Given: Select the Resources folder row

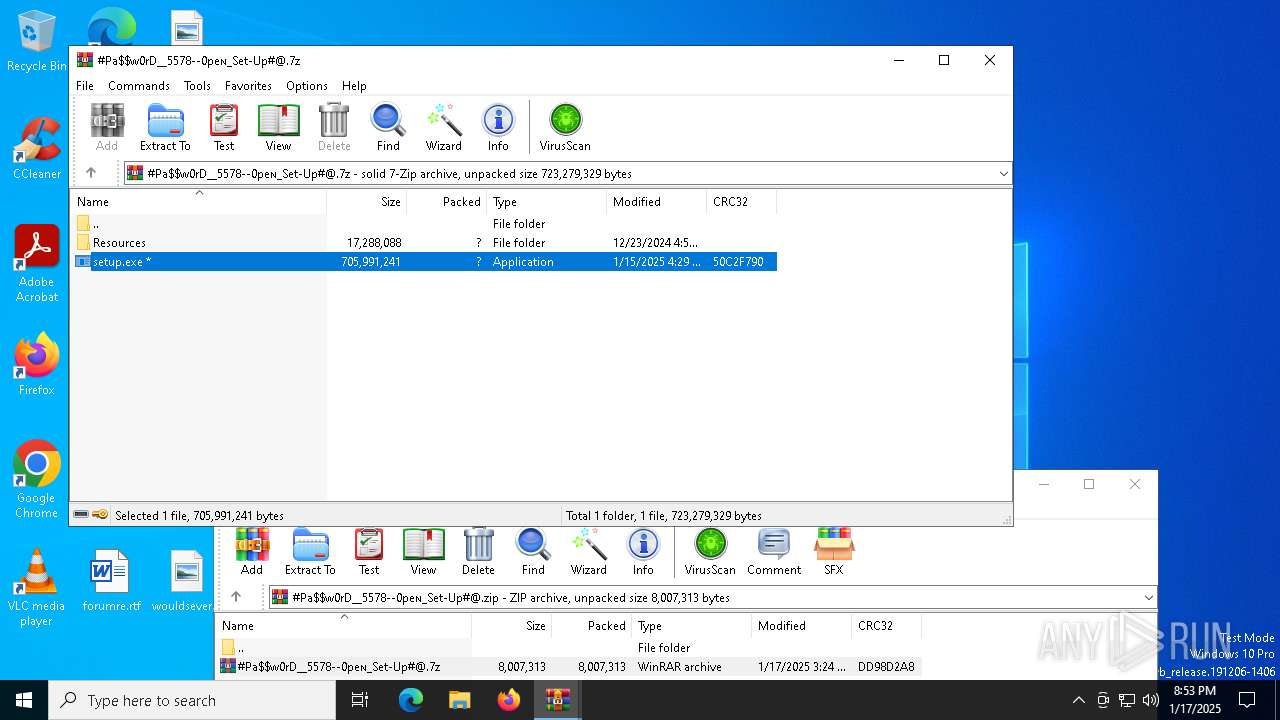Looking at the screenshot, I should click(425, 243).
